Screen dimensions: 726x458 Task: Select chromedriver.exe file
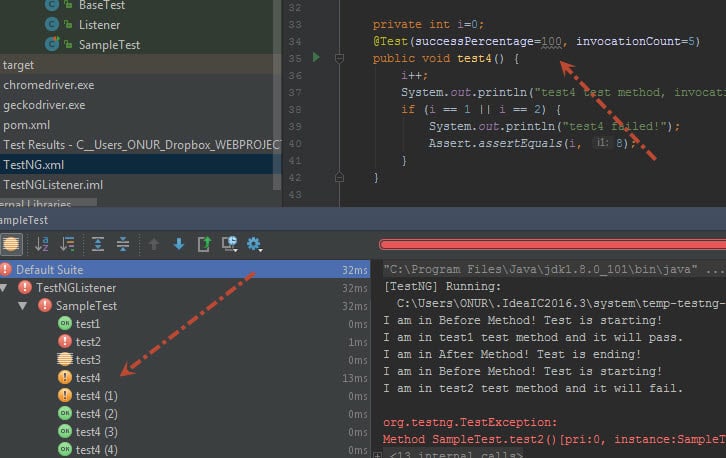click(49, 85)
